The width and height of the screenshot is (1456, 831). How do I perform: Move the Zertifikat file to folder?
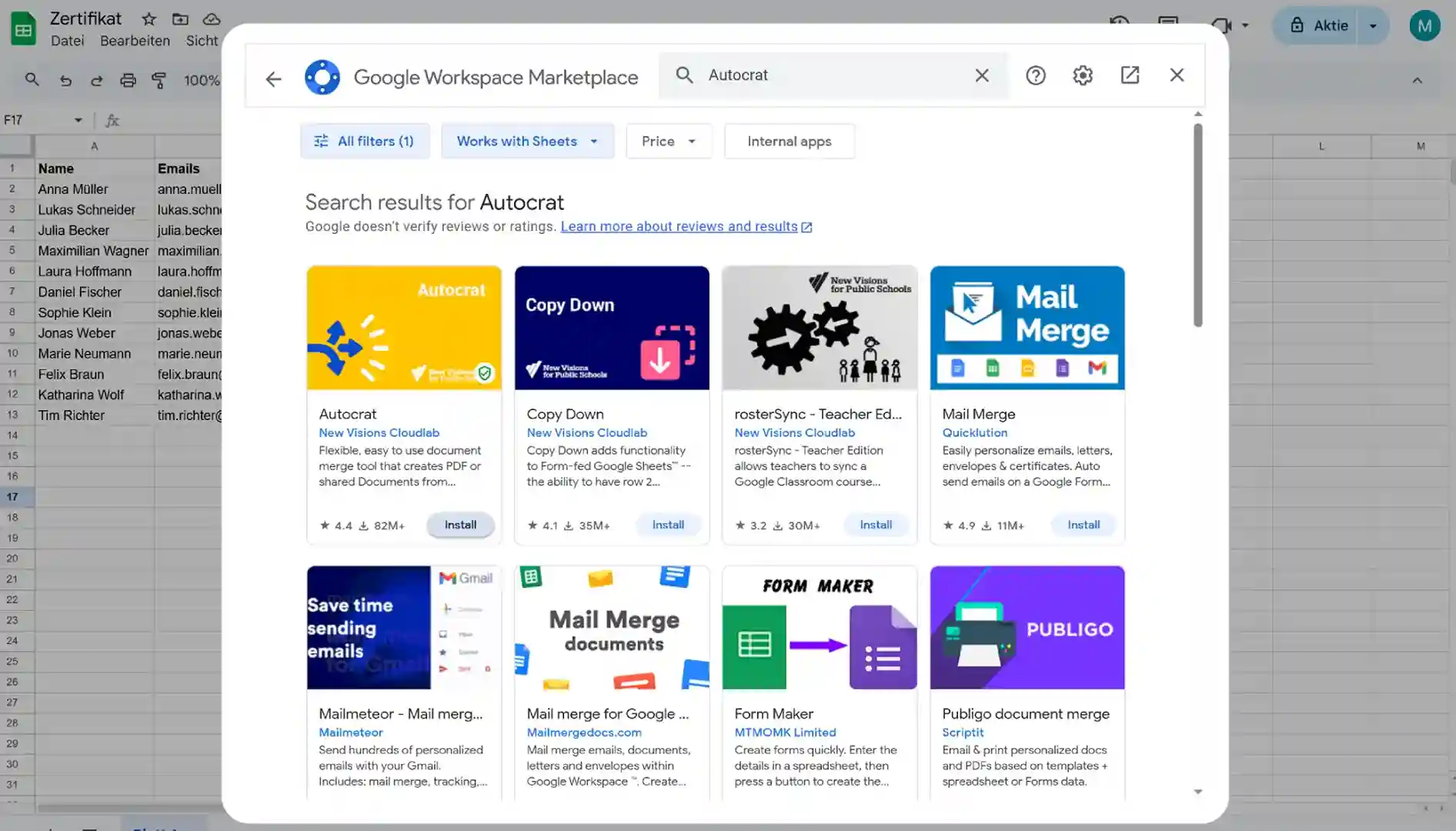click(180, 18)
